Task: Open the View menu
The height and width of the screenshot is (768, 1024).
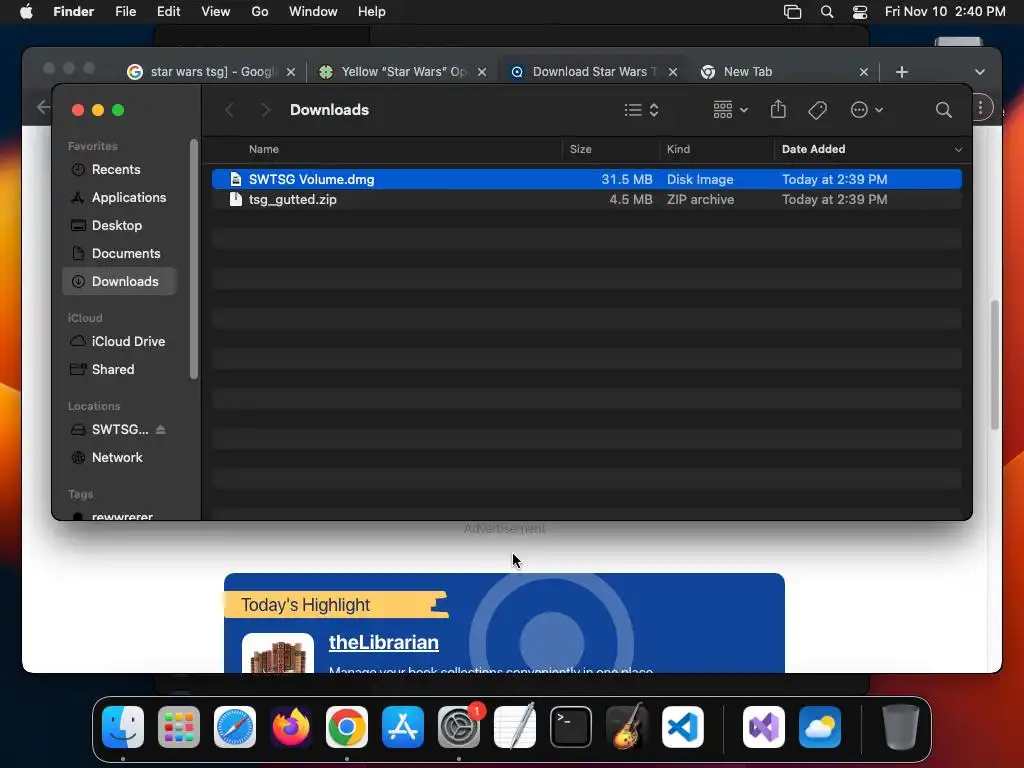Action: (x=216, y=12)
